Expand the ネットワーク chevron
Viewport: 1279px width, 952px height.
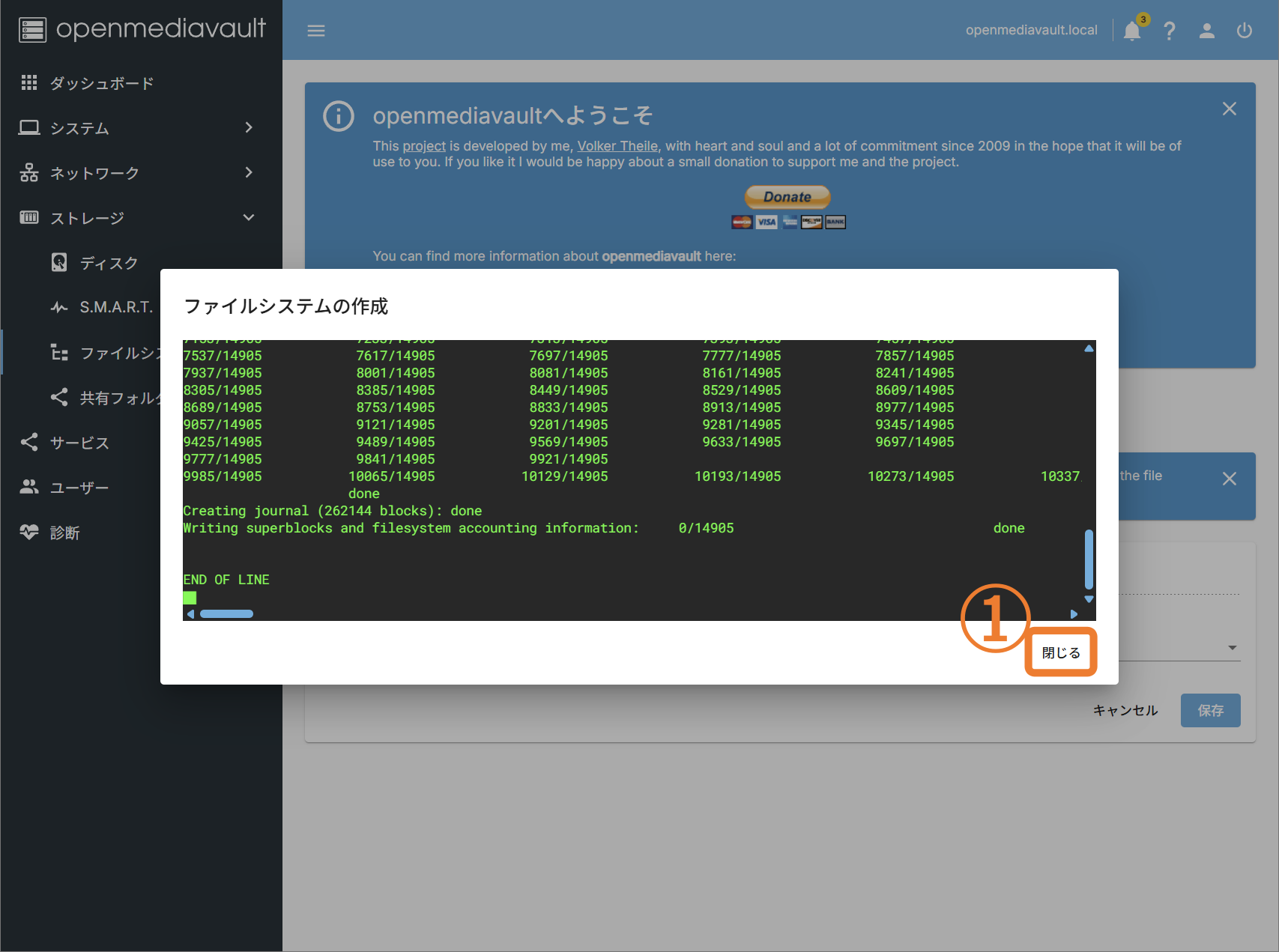pos(249,173)
